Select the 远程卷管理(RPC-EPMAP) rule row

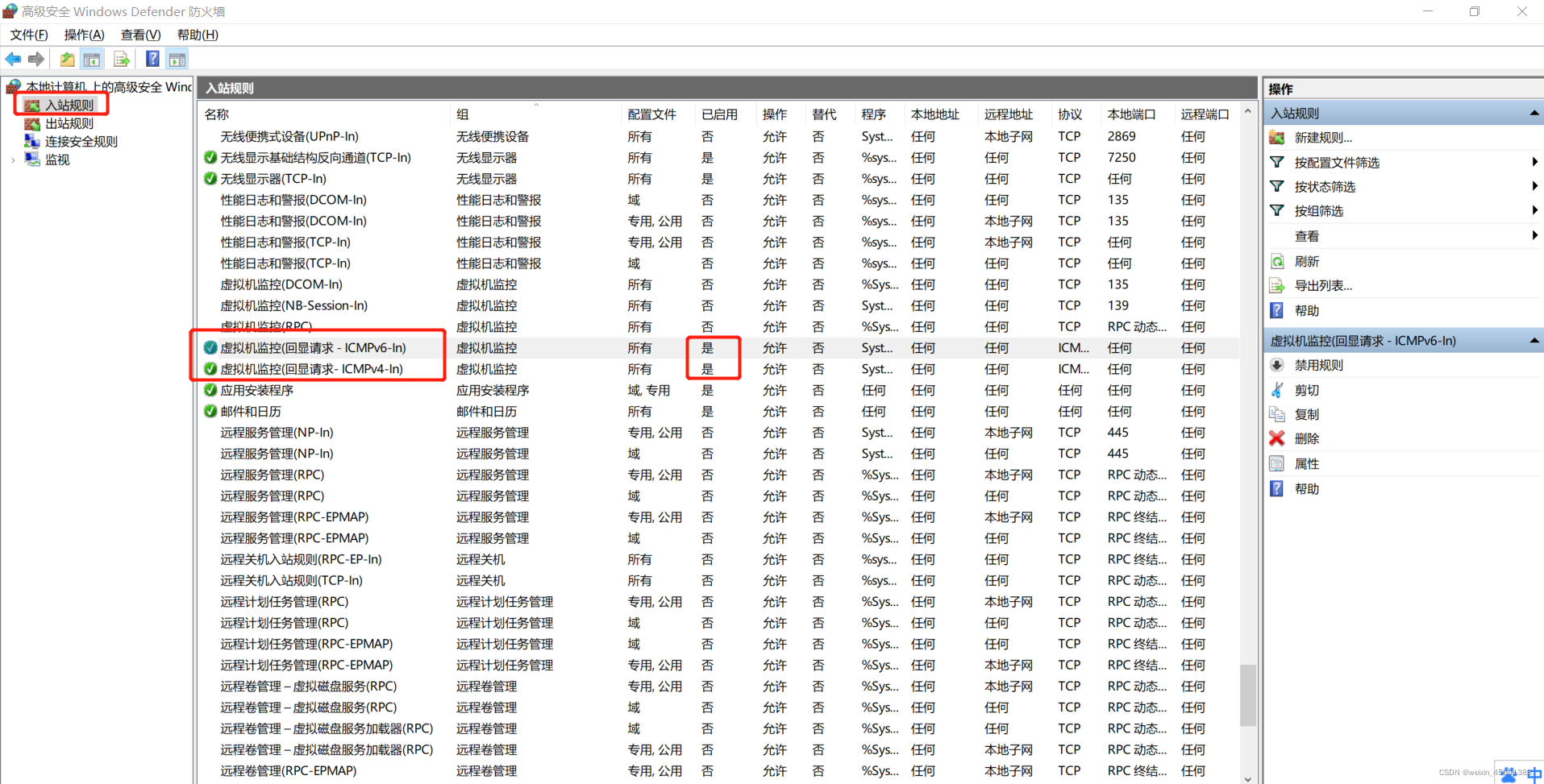(718, 770)
